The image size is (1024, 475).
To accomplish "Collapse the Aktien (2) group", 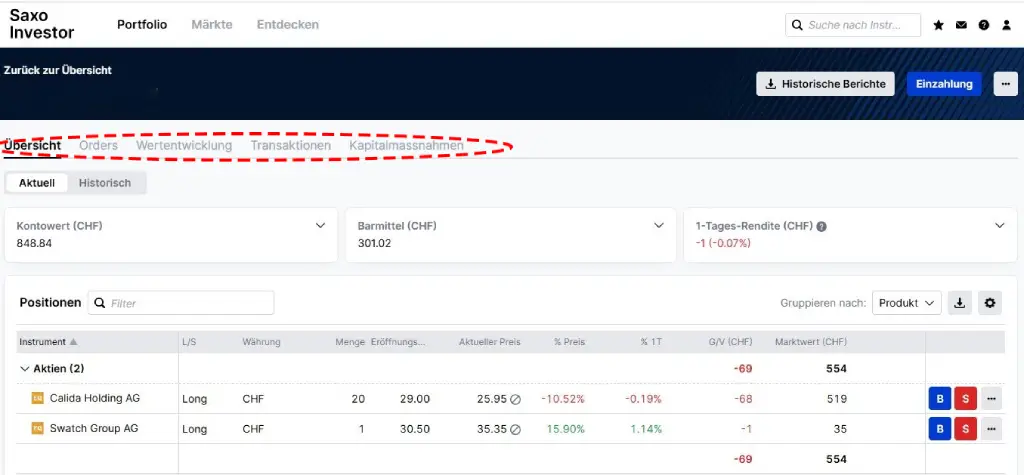I will [x=25, y=369].
